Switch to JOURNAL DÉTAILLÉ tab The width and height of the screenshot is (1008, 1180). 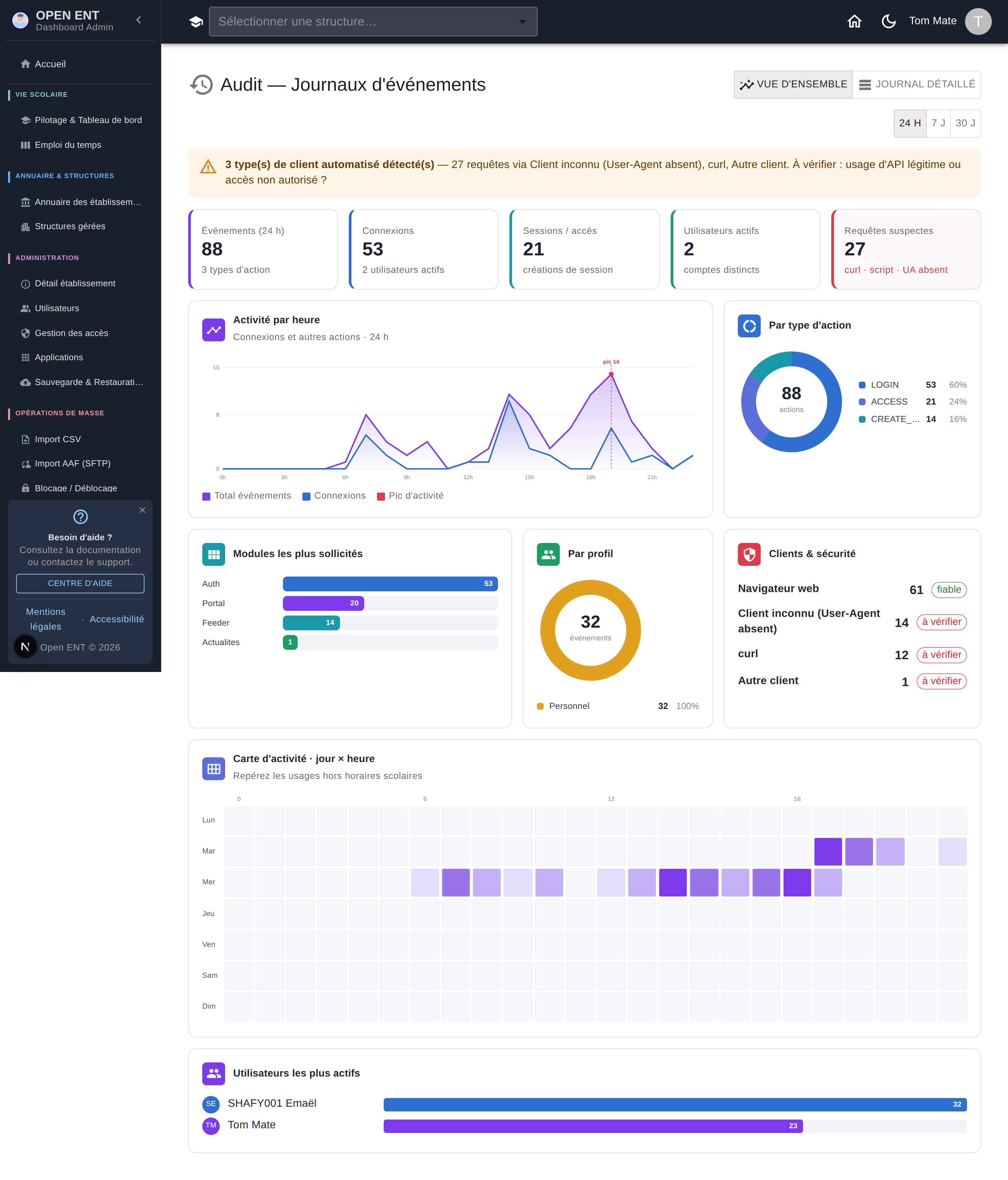tap(916, 84)
